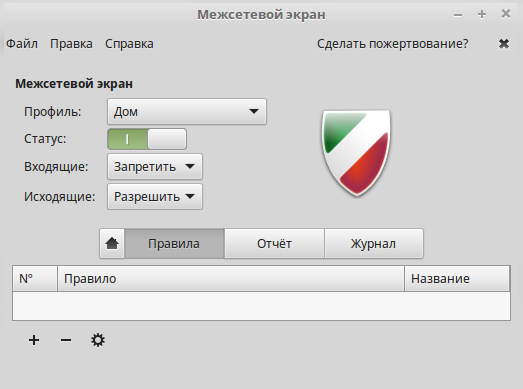Minimize the Межсетевой экран window

458,15
